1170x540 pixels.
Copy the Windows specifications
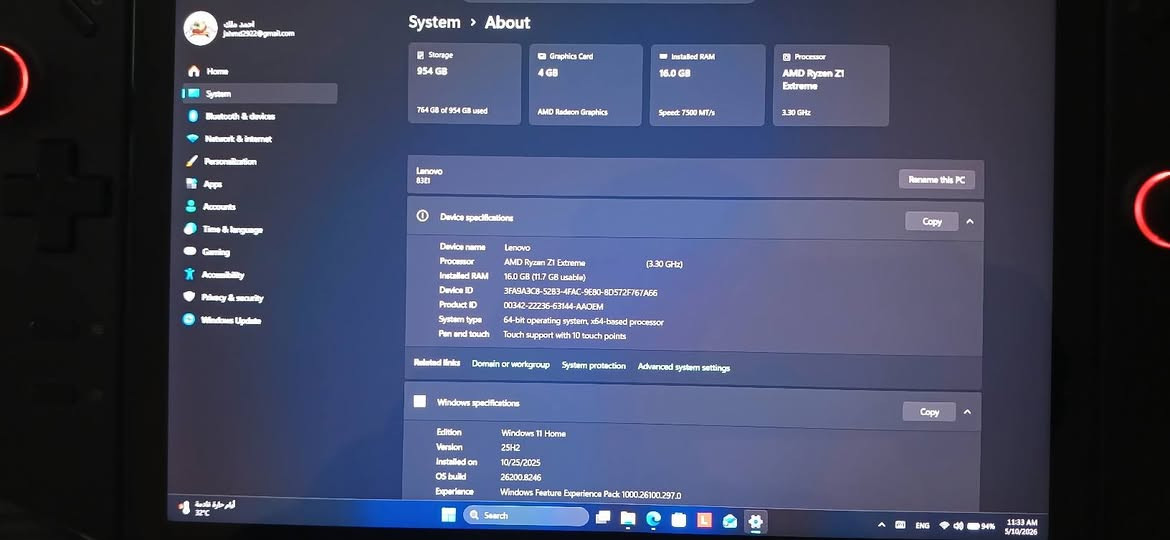tap(929, 412)
